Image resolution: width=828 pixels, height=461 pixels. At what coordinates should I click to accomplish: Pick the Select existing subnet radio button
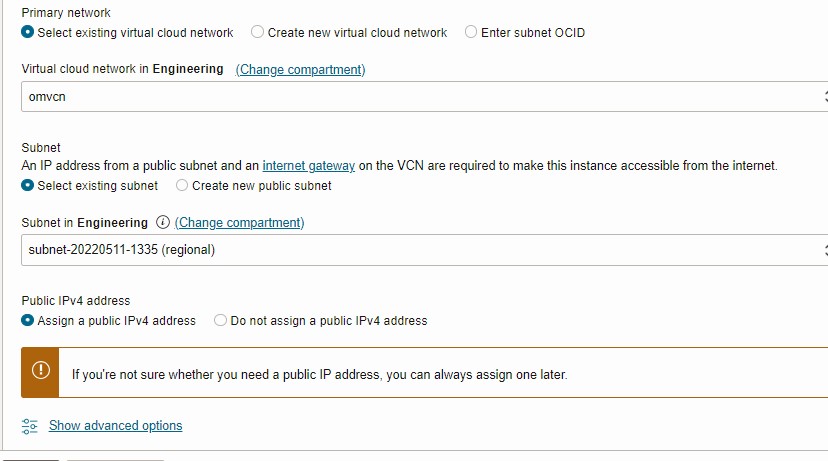[x=28, y=185]
